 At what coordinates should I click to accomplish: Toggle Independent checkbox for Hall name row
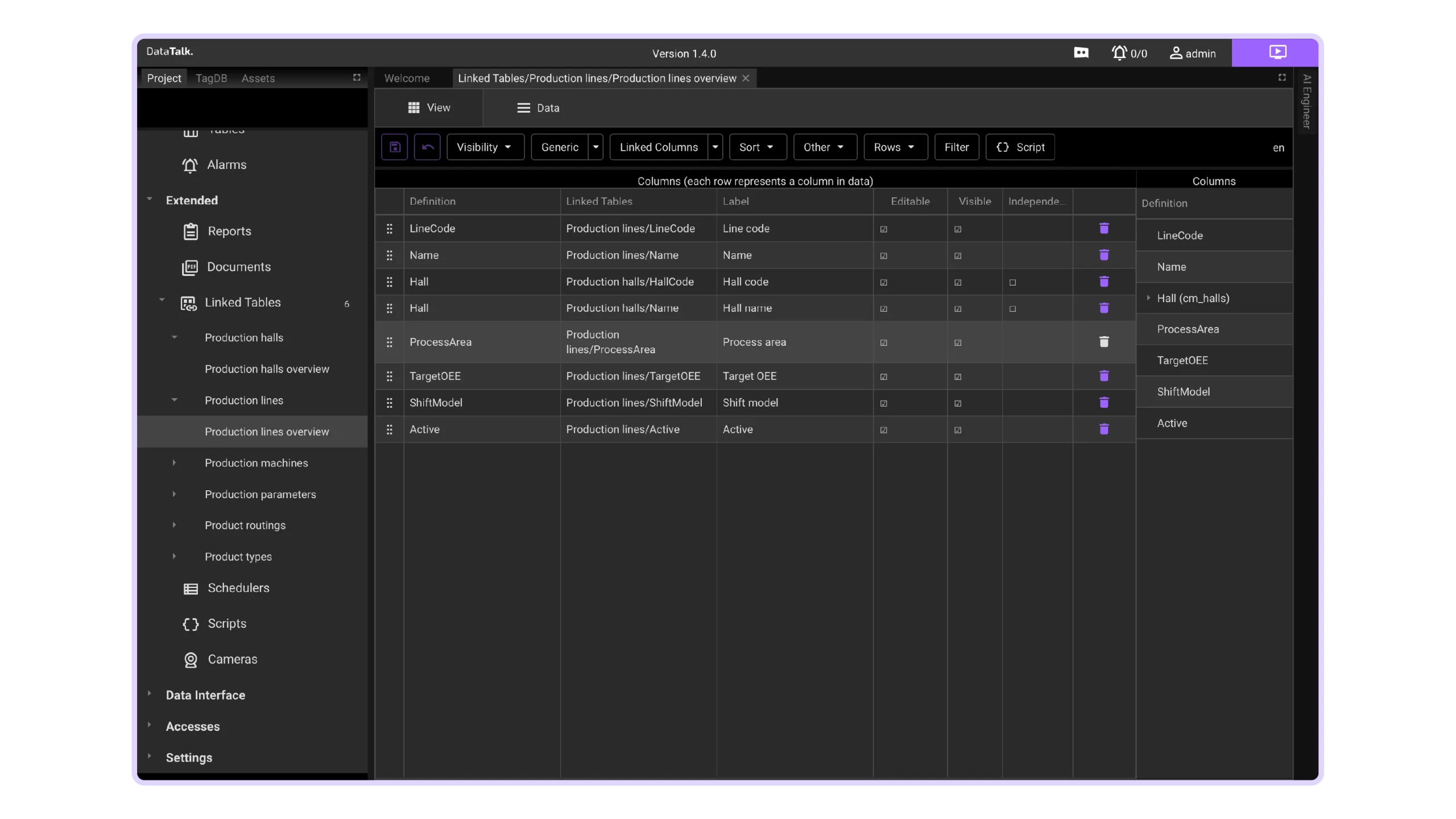point(1012,309)
